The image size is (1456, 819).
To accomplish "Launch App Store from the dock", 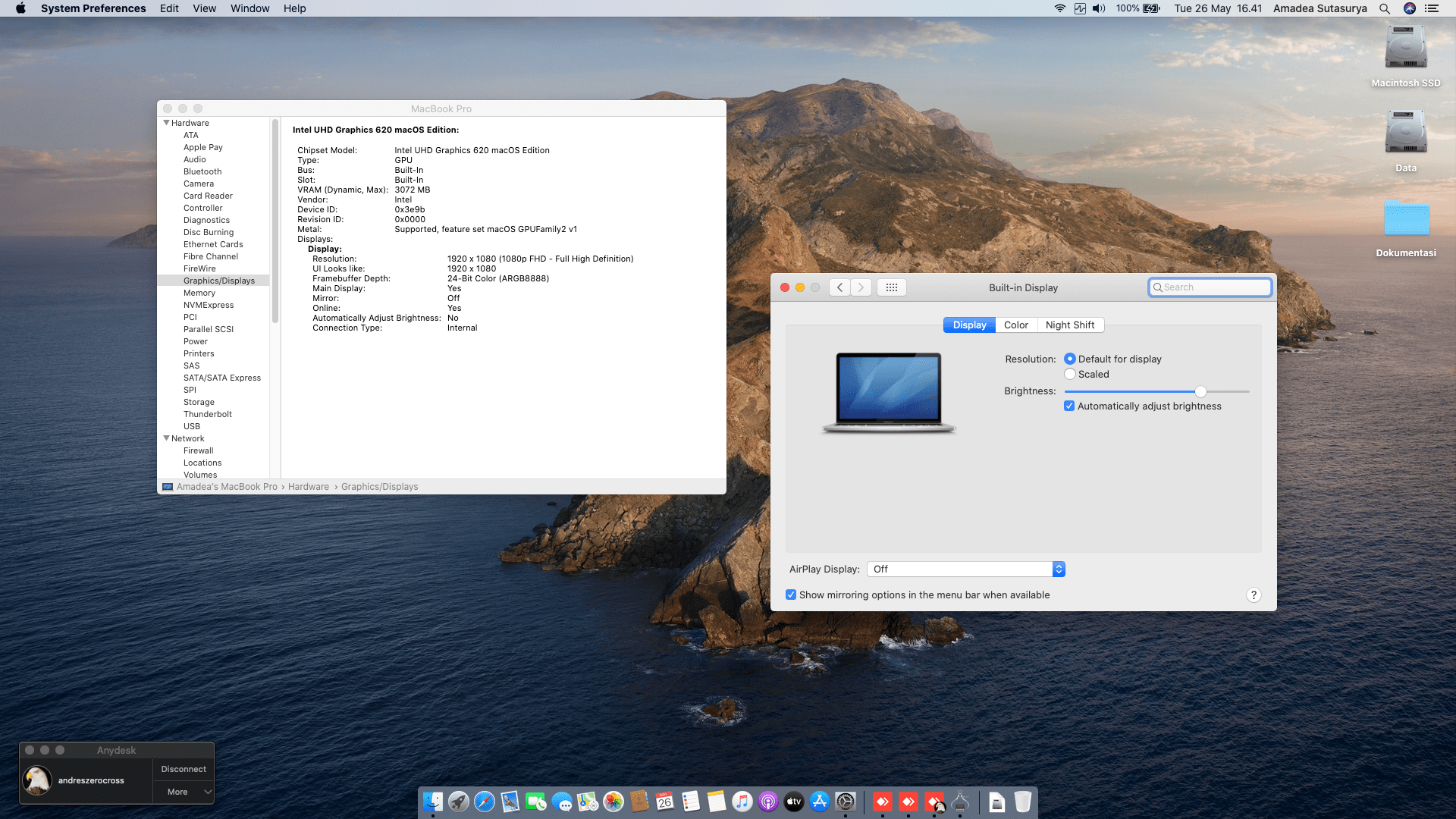I will tap(820, 802).
